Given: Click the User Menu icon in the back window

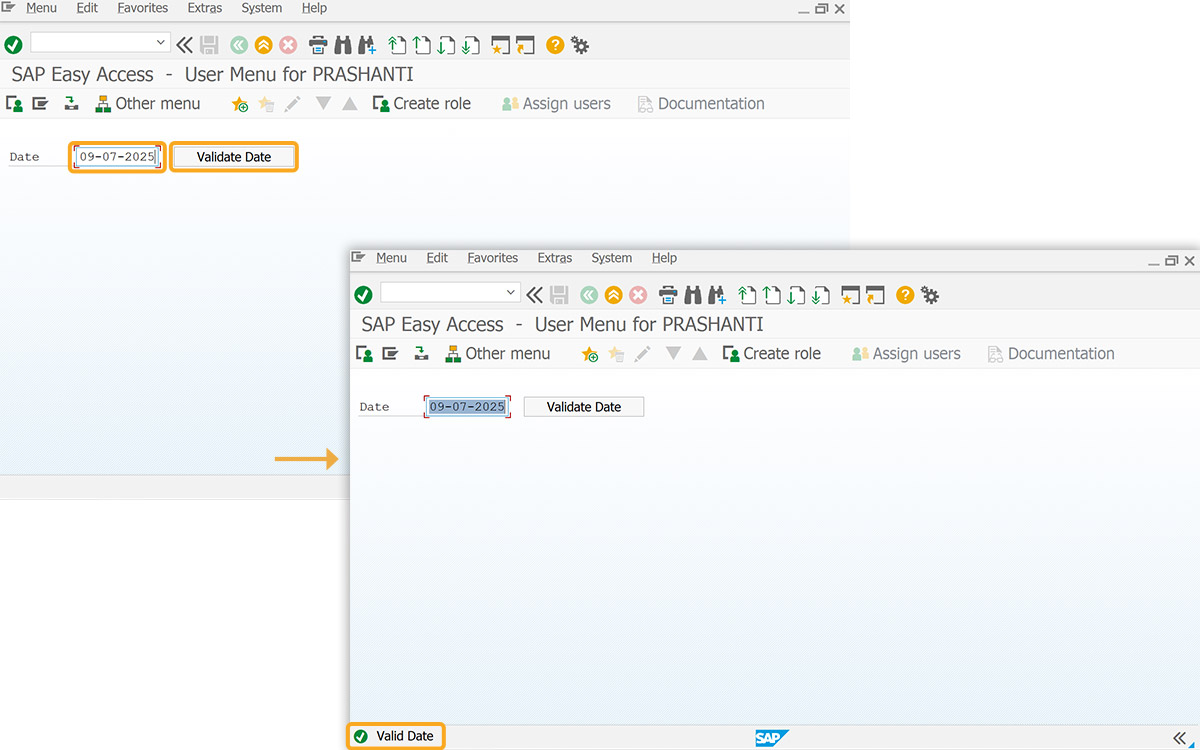Looking at the screenshot, I should point(15,104).
